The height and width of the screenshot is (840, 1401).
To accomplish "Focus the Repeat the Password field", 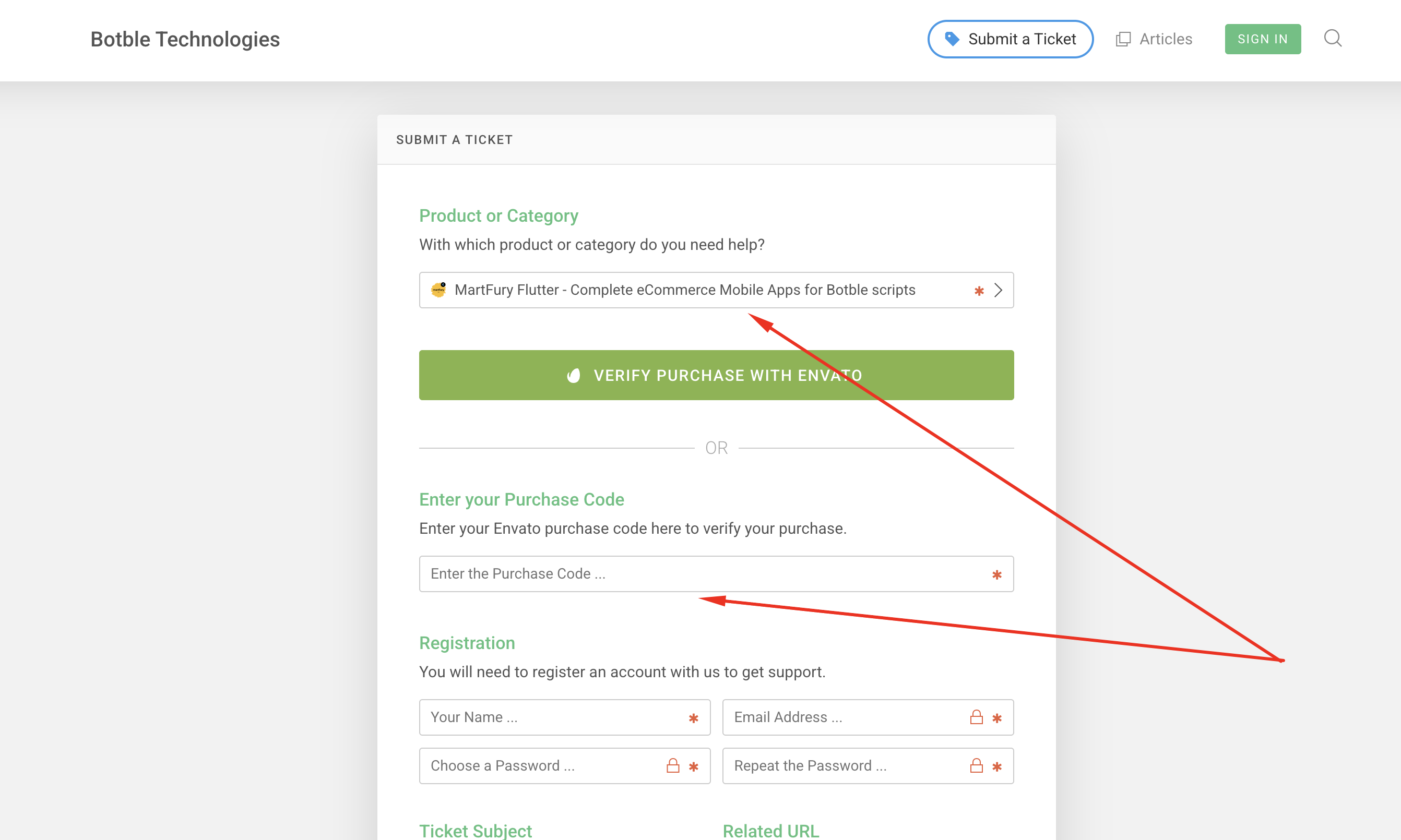I will pyautogui.click(x=868, y=766).
